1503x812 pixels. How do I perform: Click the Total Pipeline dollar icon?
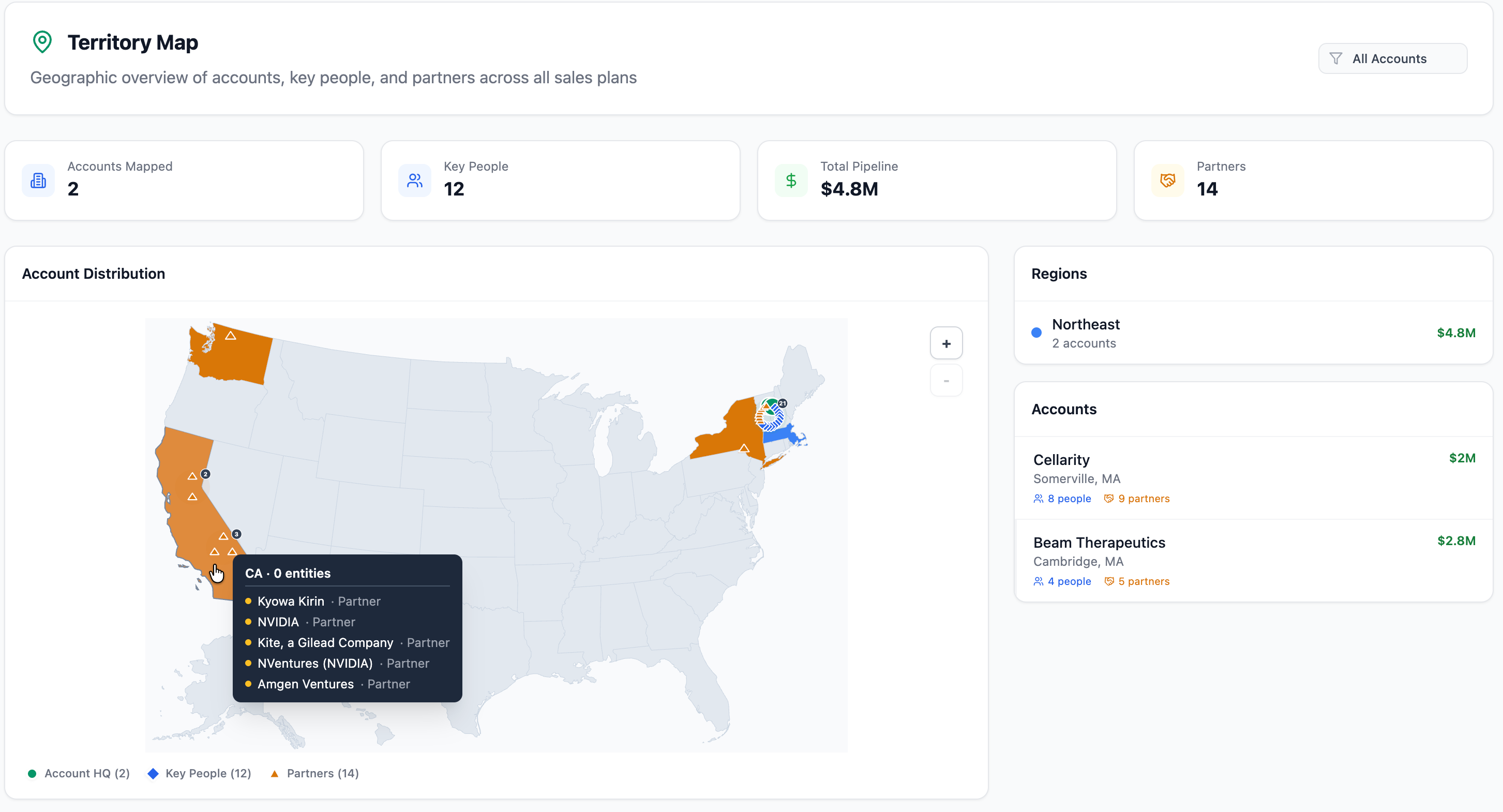(x=791, y=181)
